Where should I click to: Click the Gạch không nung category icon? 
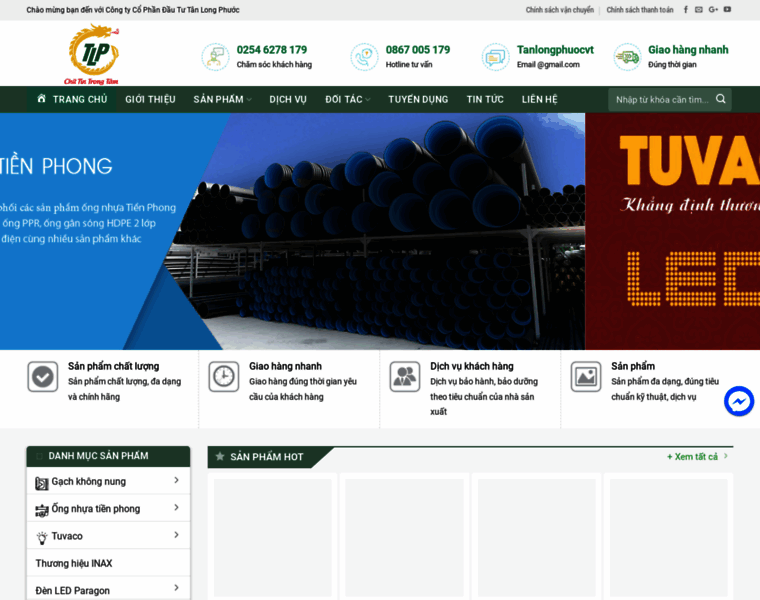click(42, 483)
